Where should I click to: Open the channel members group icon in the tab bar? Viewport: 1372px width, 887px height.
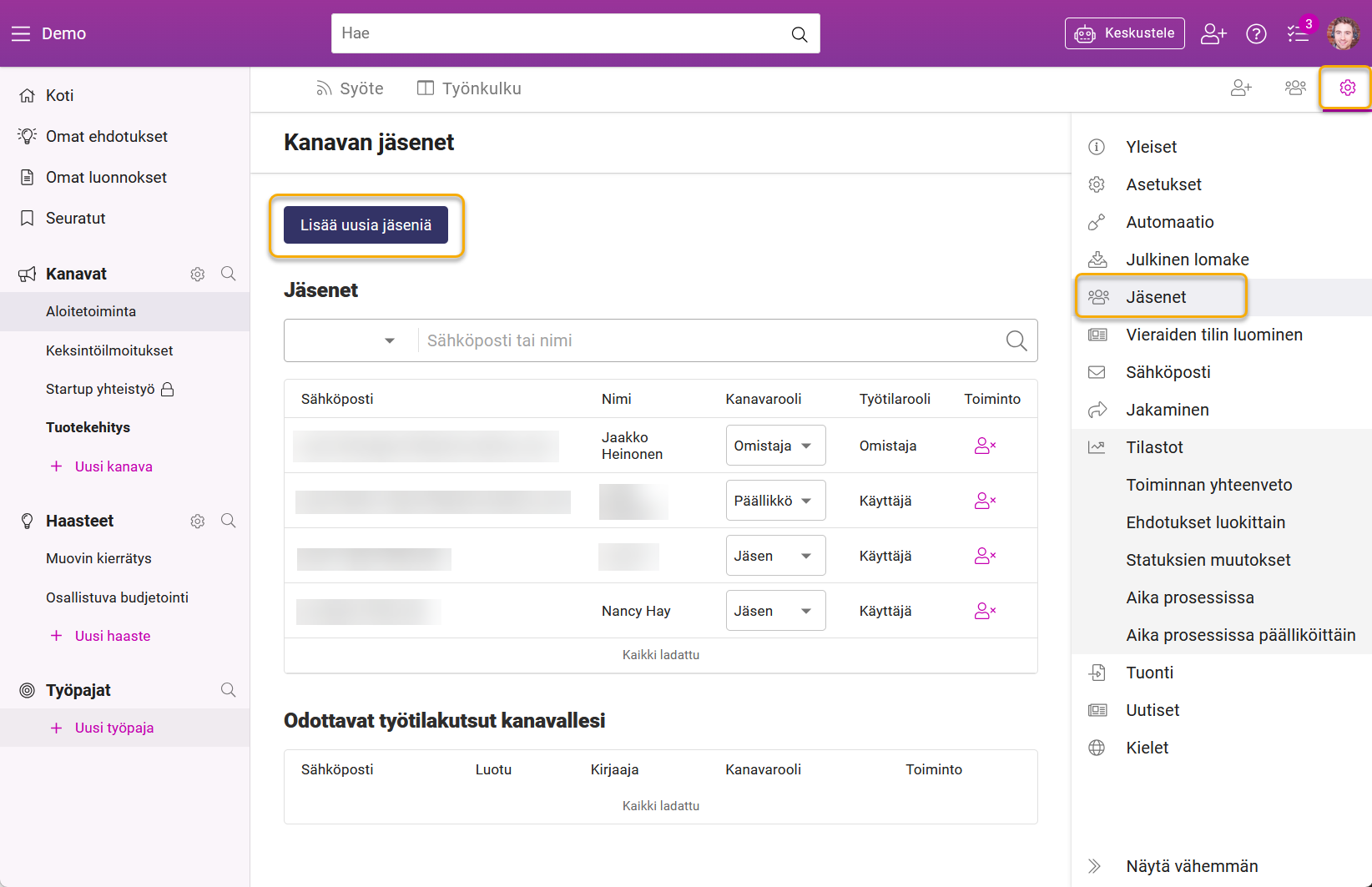coord(1295,88)
